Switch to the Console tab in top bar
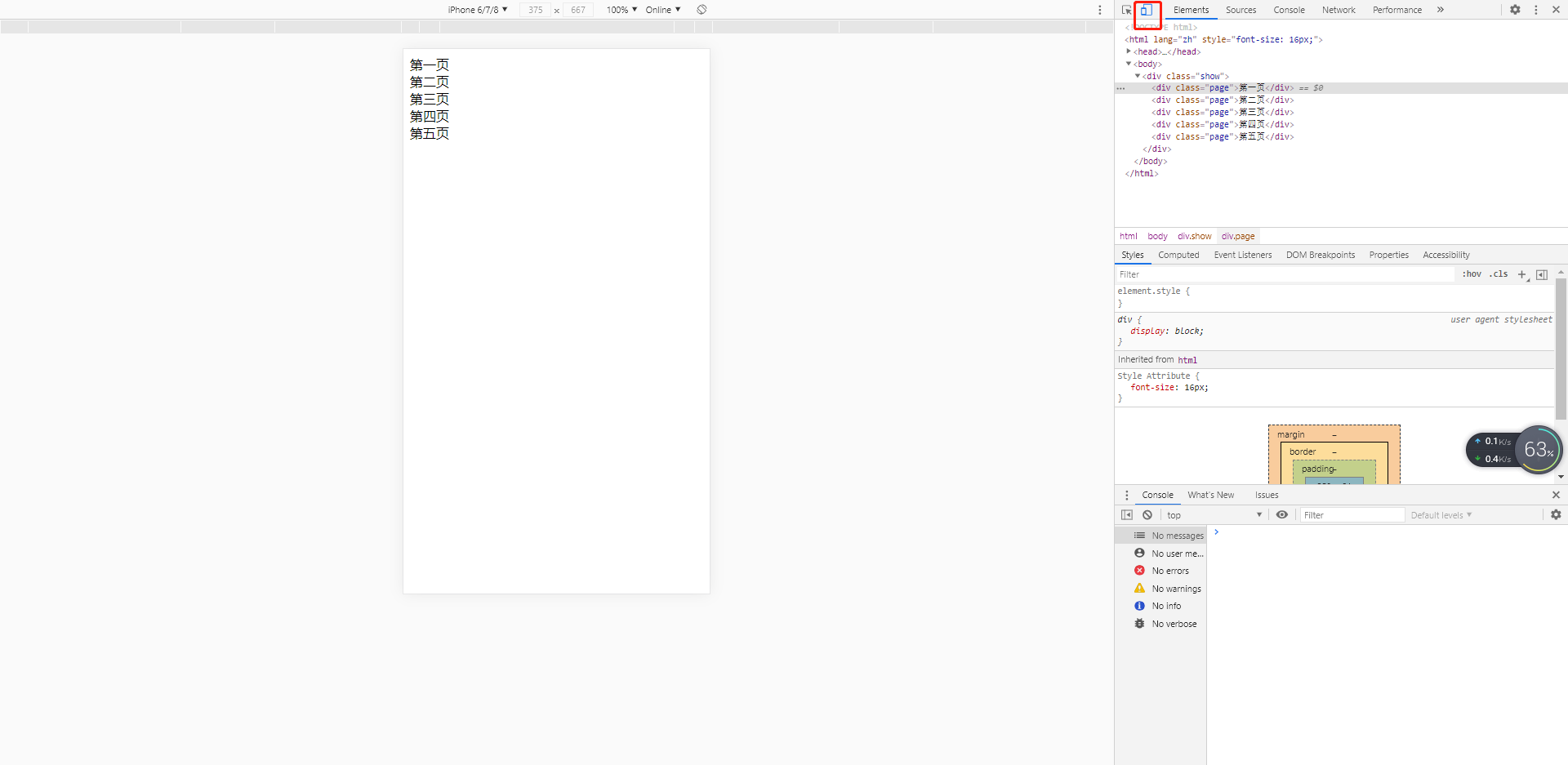The image size is (1568, 765). click(x=1289, y=10)
